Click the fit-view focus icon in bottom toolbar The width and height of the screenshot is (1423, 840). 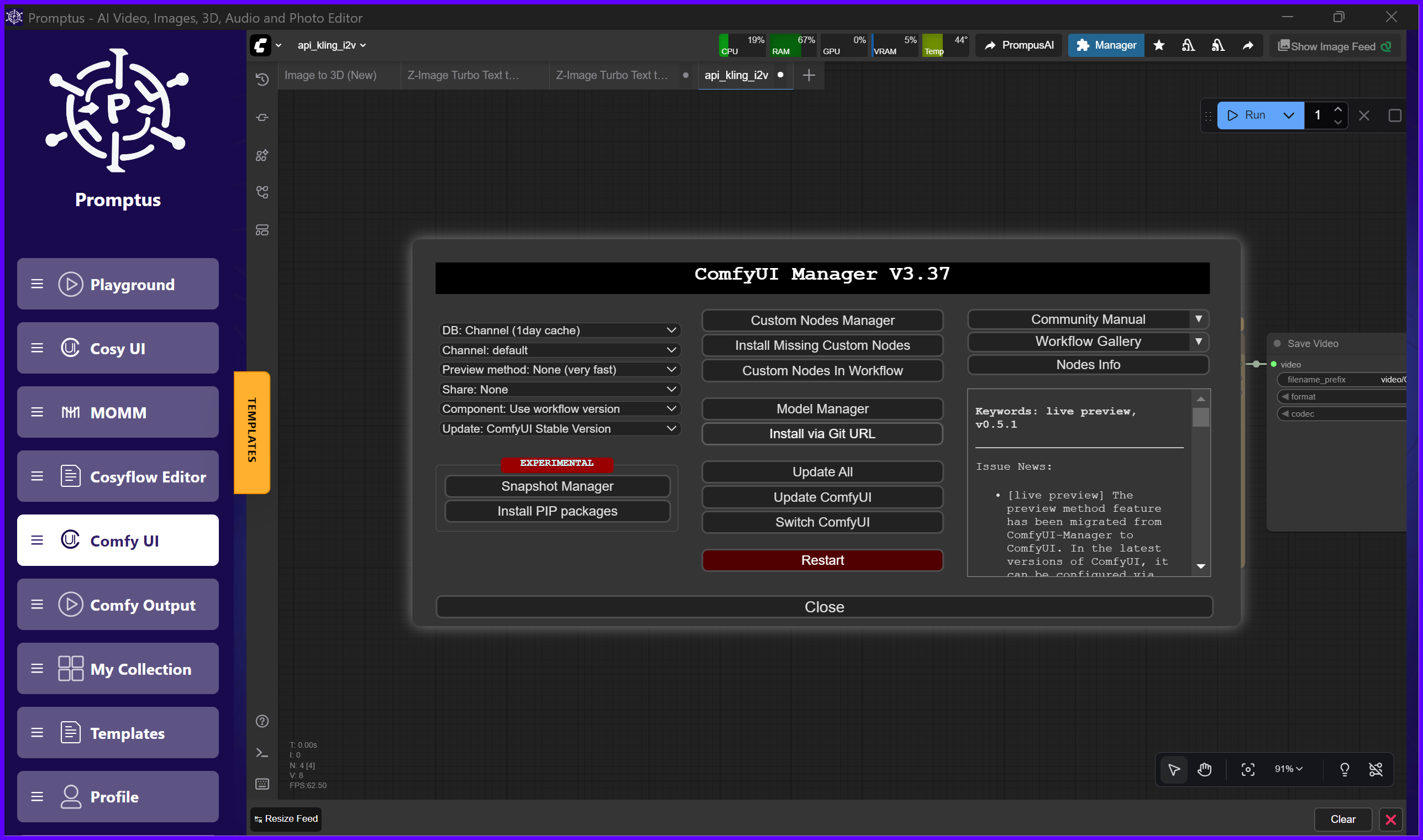point(1248,769)
